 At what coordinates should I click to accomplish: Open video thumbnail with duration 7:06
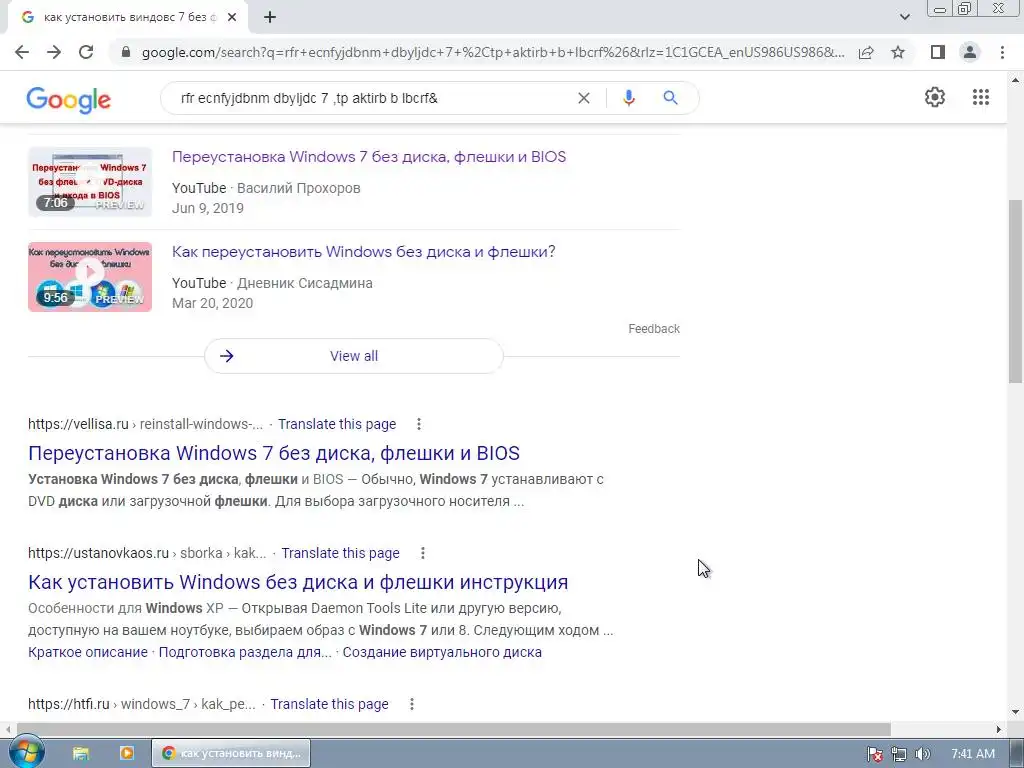click(x=90, y=182)
